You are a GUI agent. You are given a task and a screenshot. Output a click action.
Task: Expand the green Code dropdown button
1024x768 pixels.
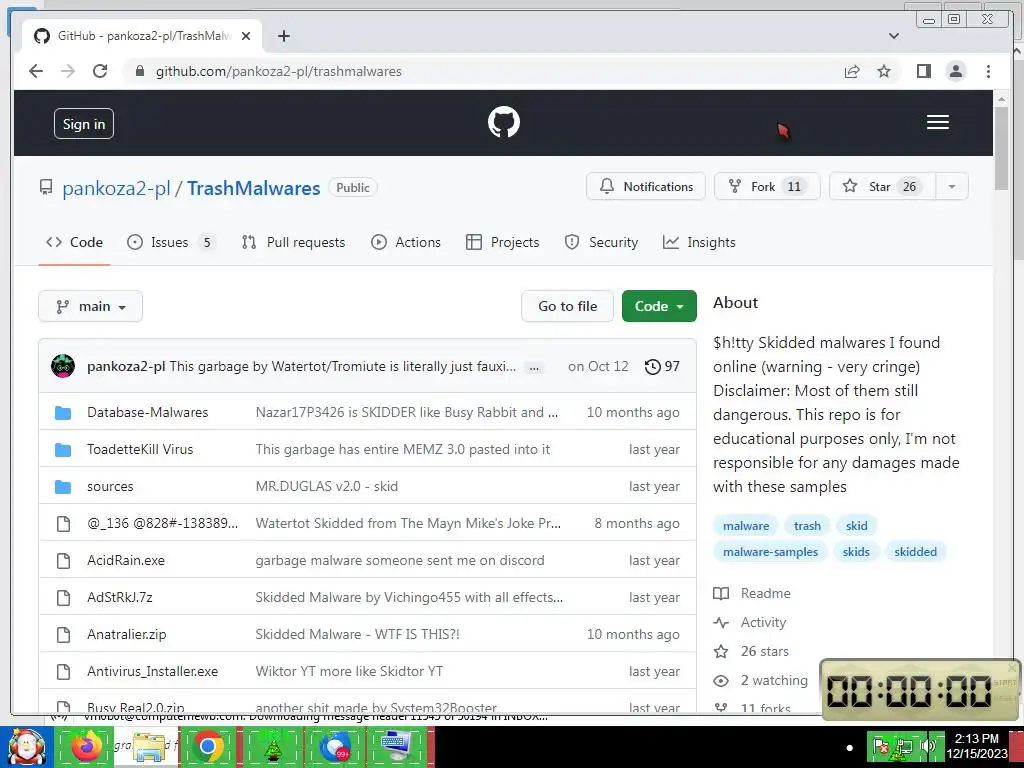click(x=659, y=306)
